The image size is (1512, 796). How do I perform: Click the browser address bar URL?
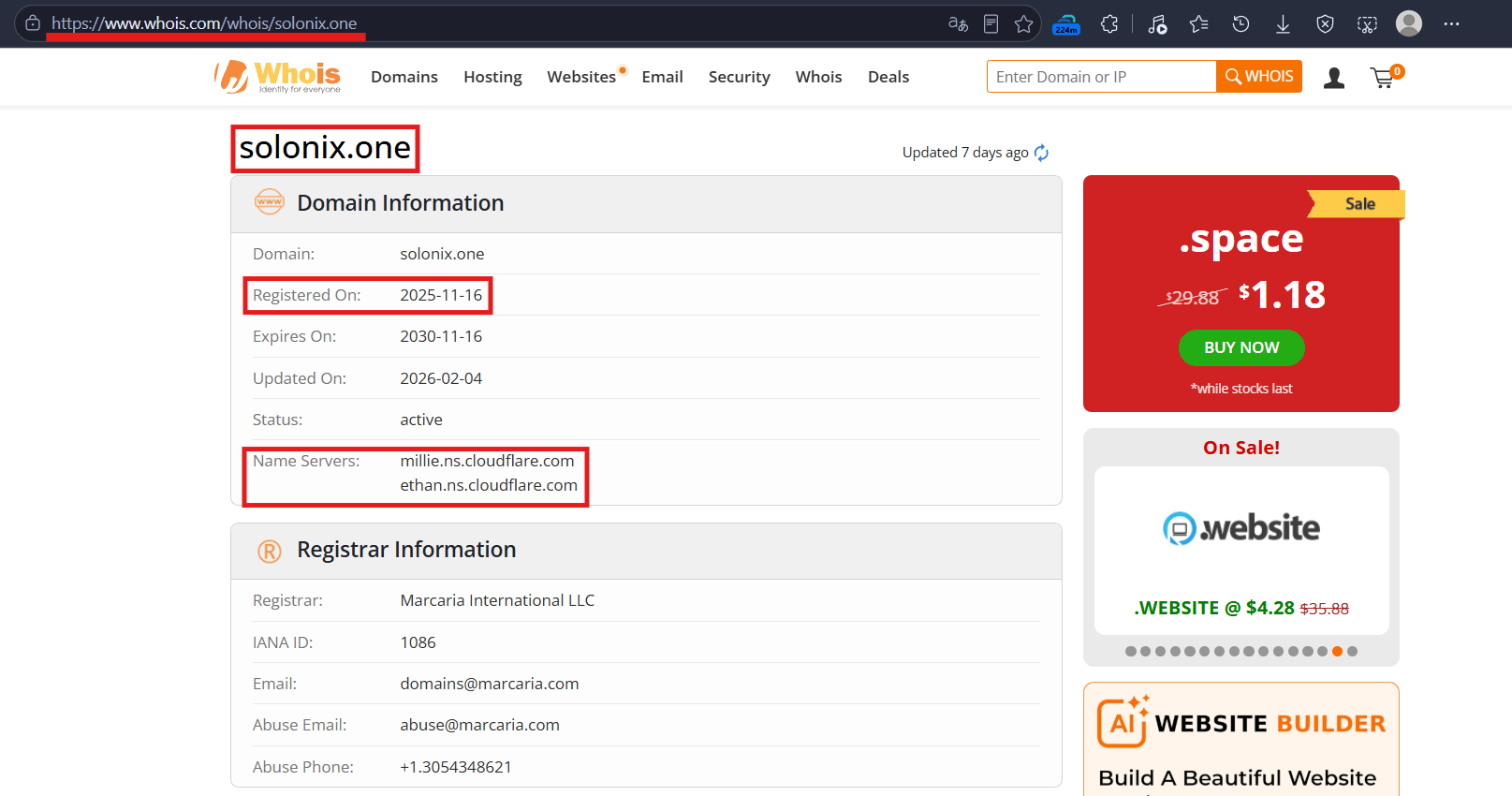tap(204, 23)
